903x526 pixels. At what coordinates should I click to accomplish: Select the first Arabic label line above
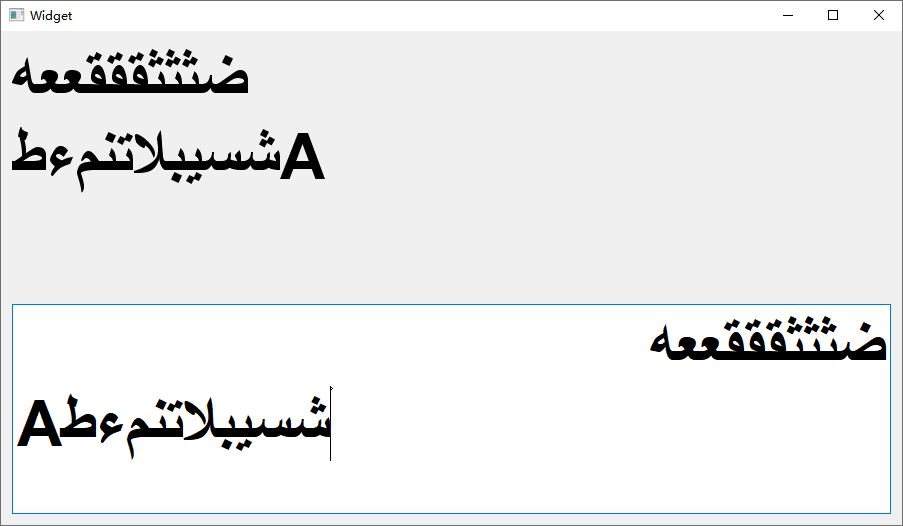pos(130,72)
